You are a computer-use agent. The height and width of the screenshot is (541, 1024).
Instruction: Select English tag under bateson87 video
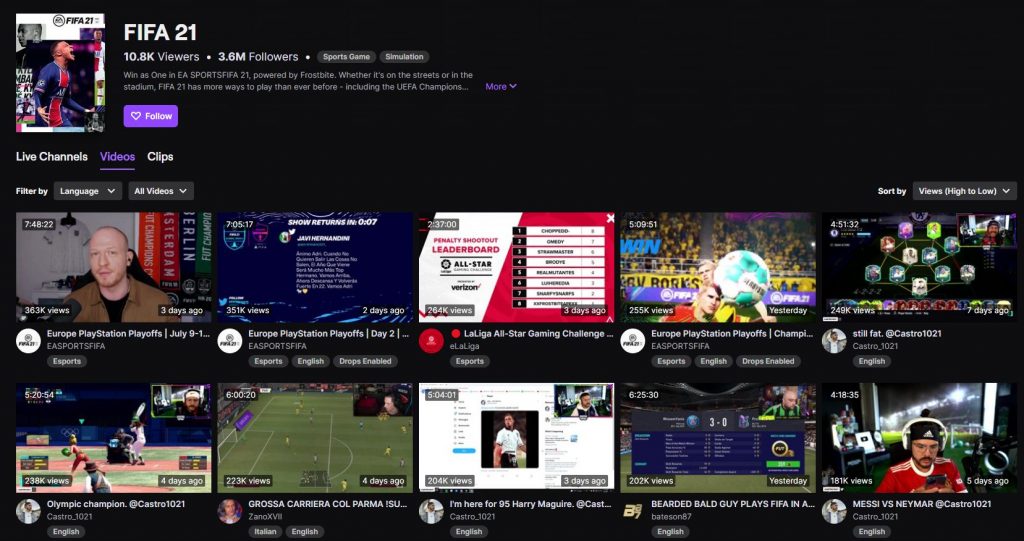(670, 532)
